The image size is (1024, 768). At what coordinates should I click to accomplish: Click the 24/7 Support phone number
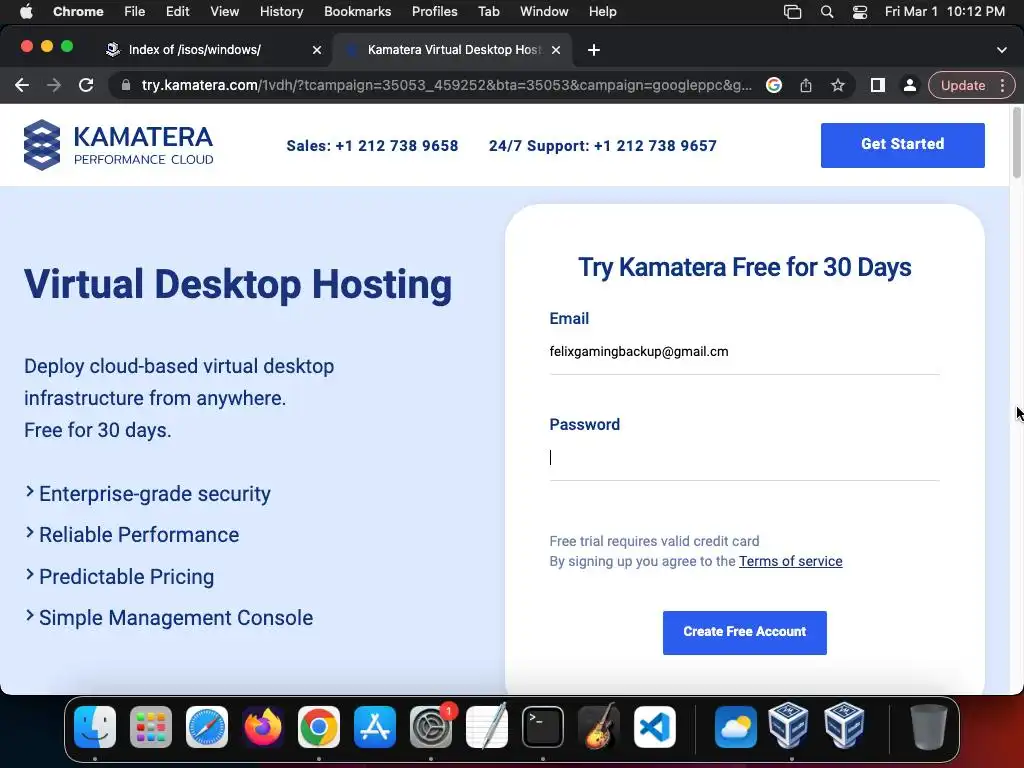coord(655,146)
